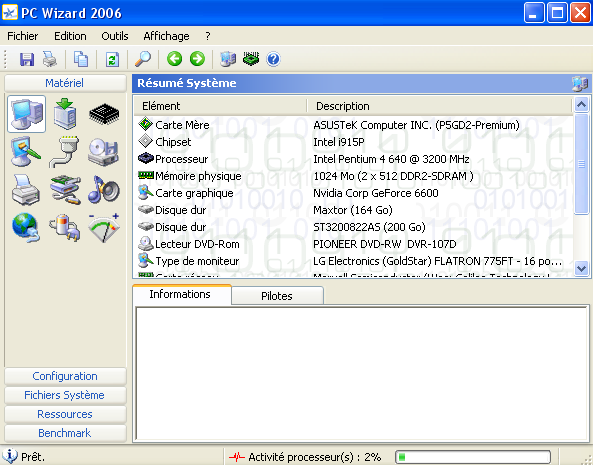Select the Processor chip icon in Matériel panel
Screen dimensions: 593x465
pos(104,114)
